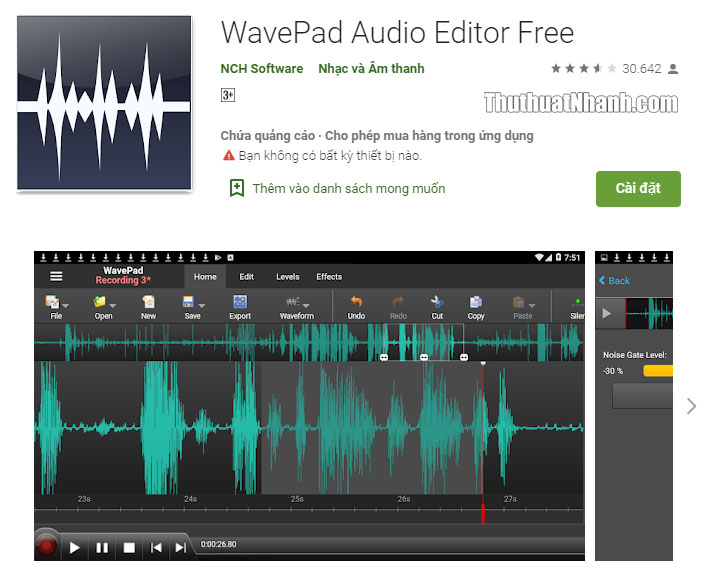Stop playback with the square button
This screenshot has height=579, width=709.
(129, 548)
